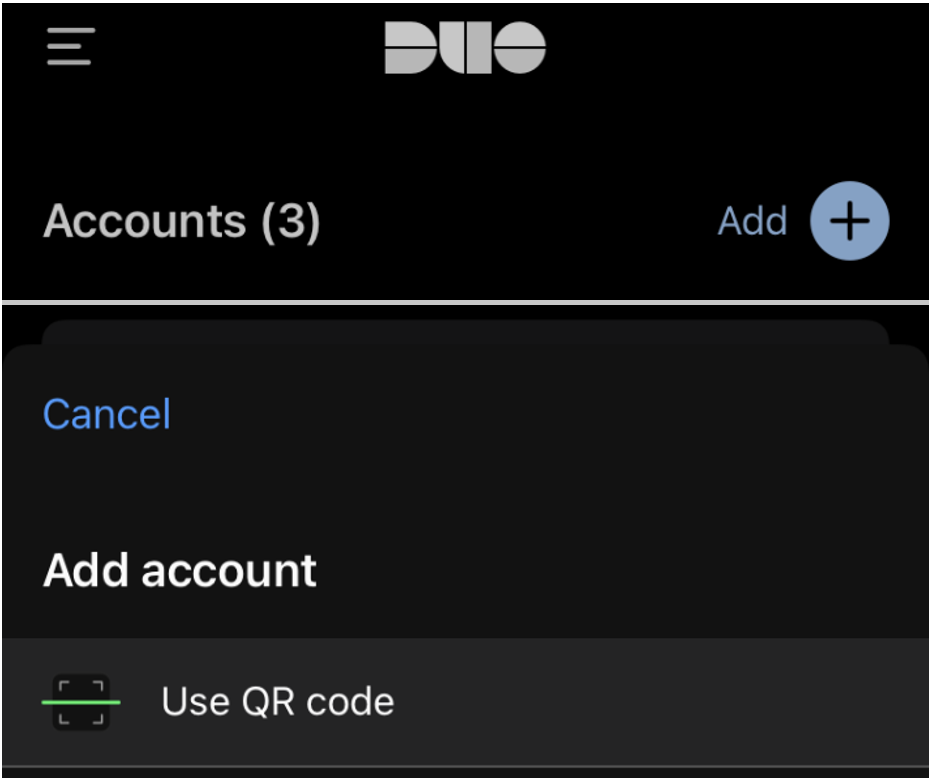Cancel adding an account
932x778 pixels.
(x=107, y=414)
